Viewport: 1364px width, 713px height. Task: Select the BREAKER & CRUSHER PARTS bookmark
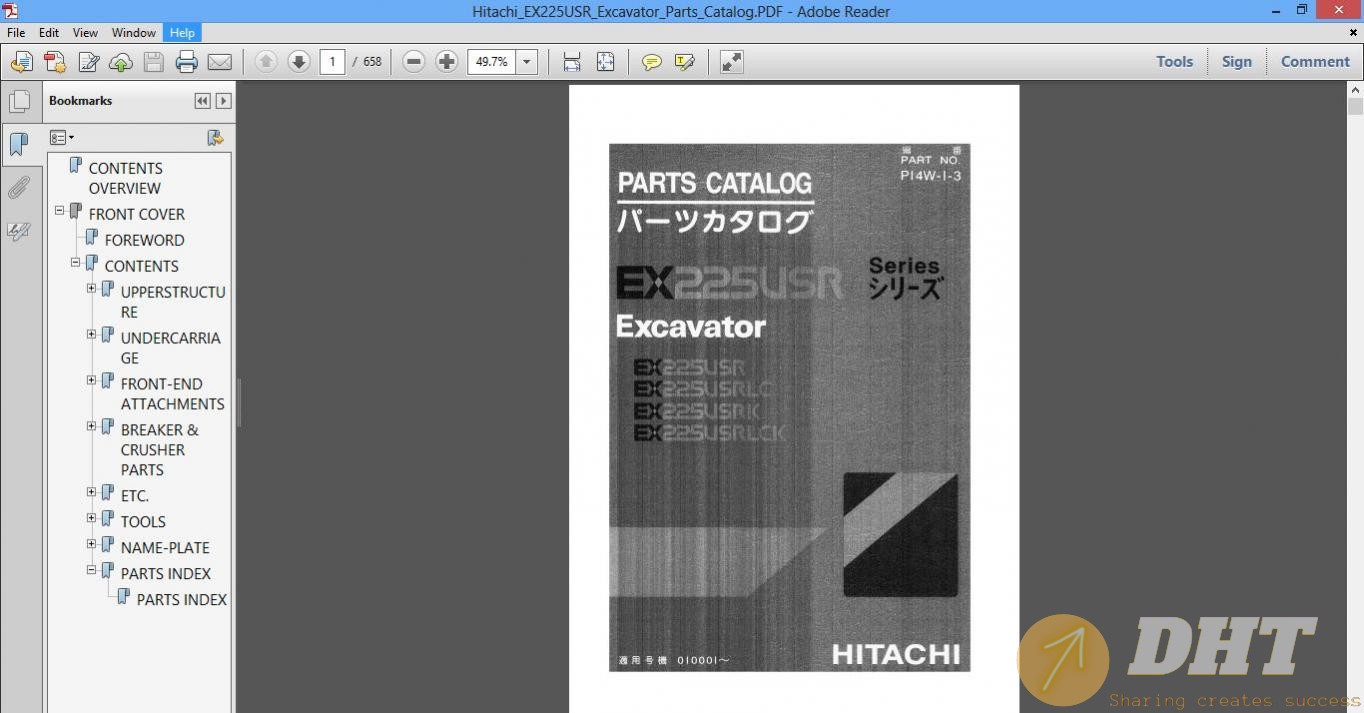pos(160,450)
